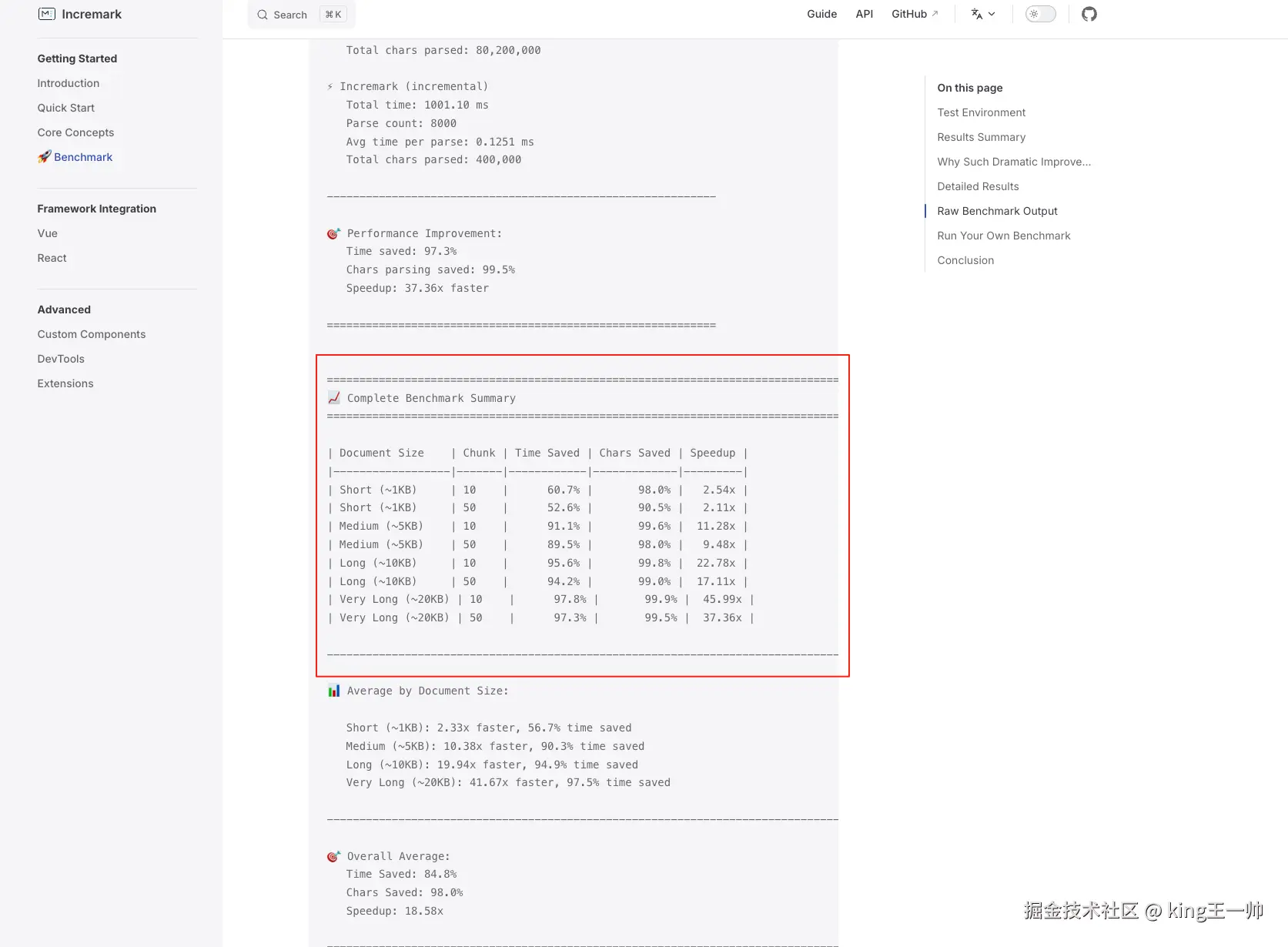Viewport: 1288px width, 947px height.
Task: Jump to Results Summary section
Action: [981, 137]
